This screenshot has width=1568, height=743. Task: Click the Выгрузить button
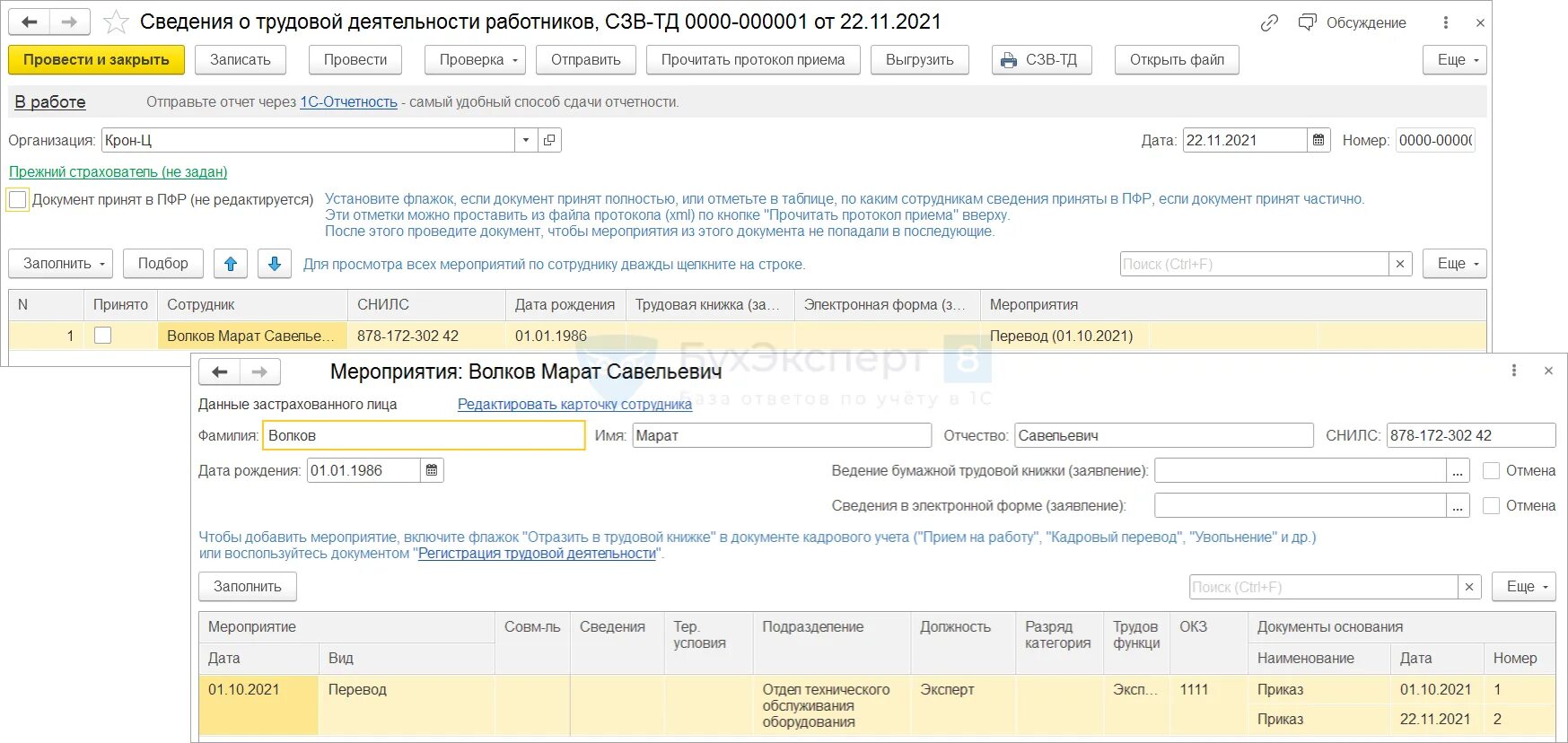920,59
